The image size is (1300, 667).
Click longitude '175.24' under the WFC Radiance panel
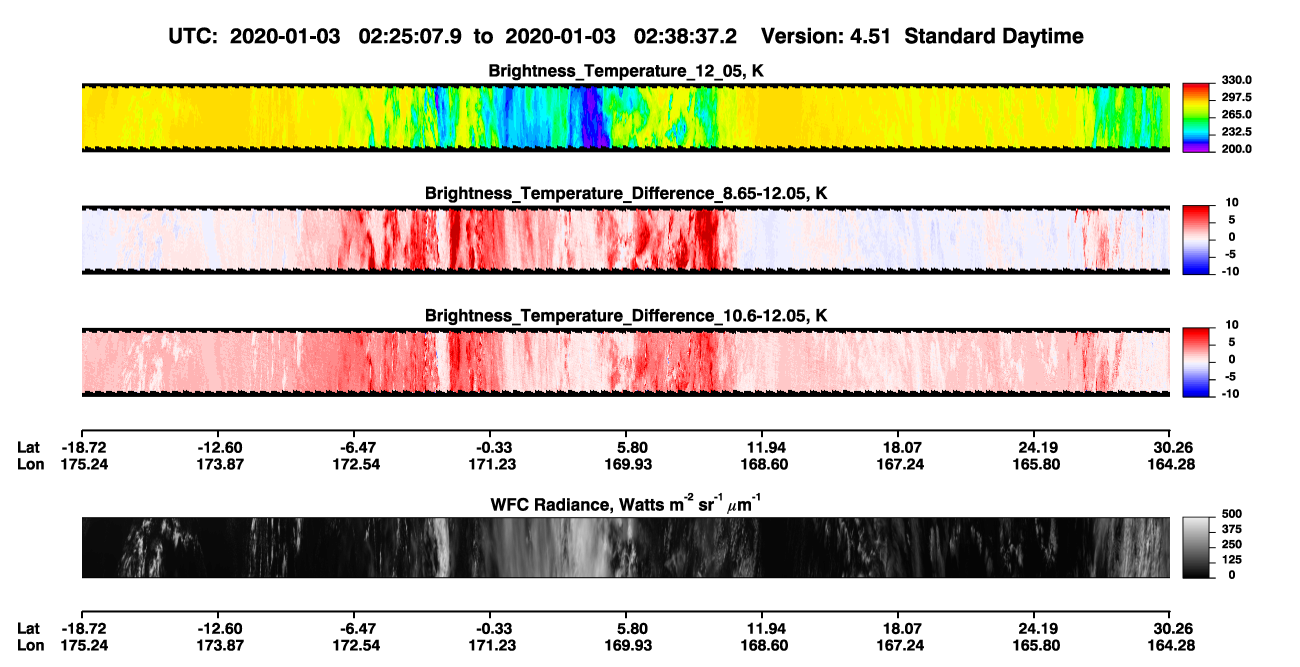pos(84,645)
